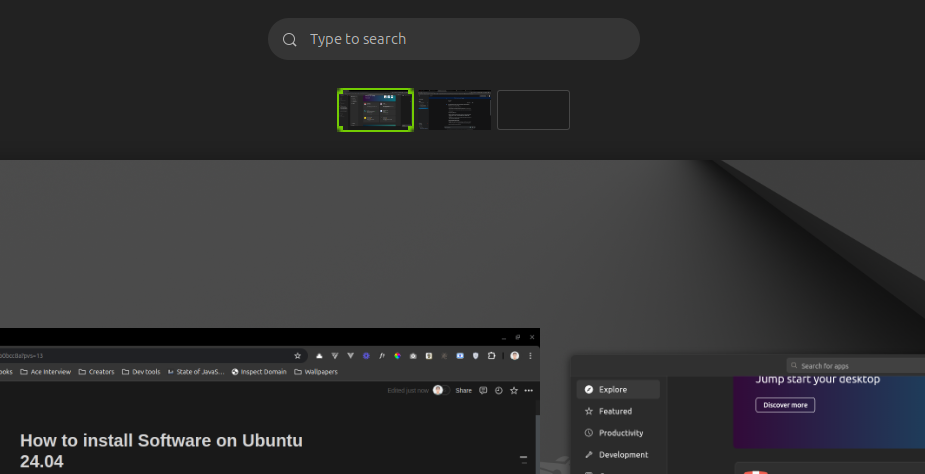Viewport: 925px width, 474px height.
Task: Click the 'Jump start your desktop' banner text
Action: pos(818,379)
